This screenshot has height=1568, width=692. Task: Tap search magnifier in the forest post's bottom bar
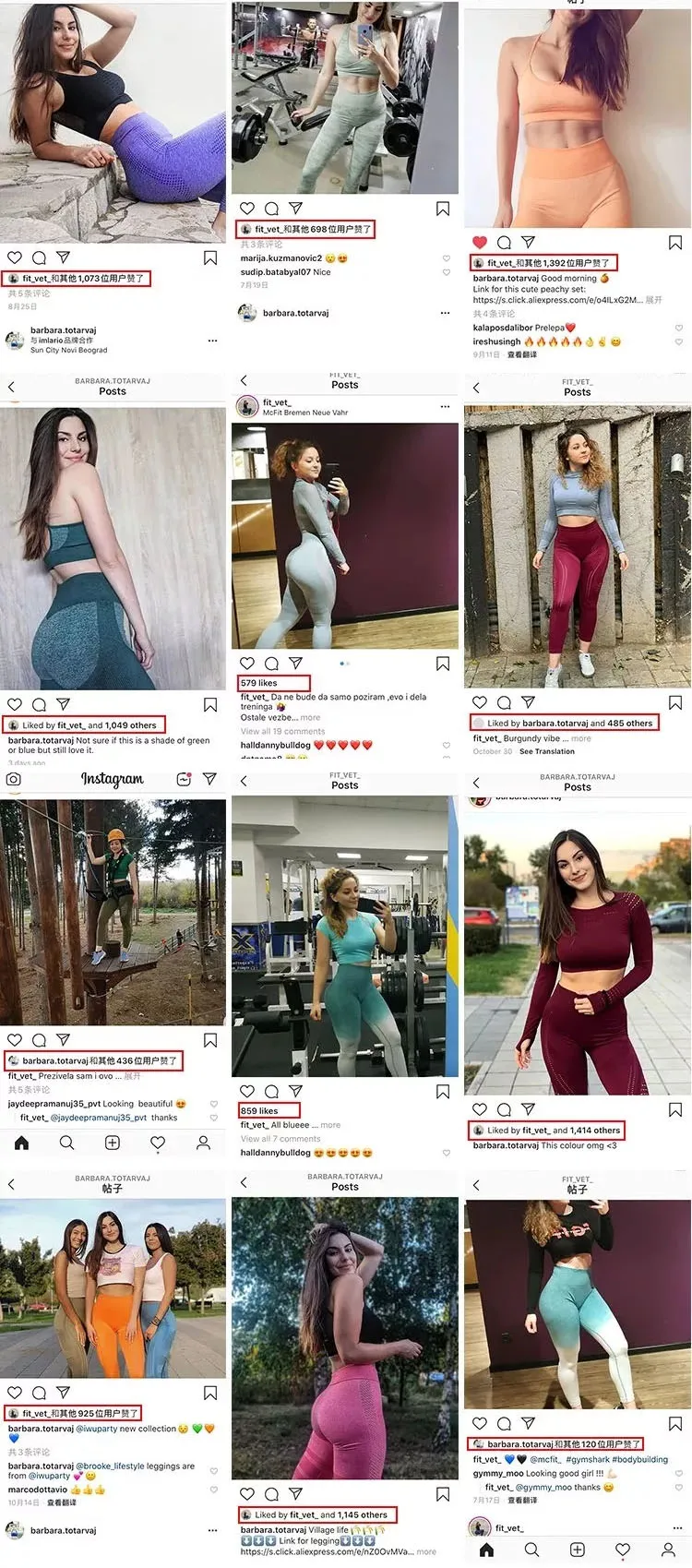(66, 1143)
